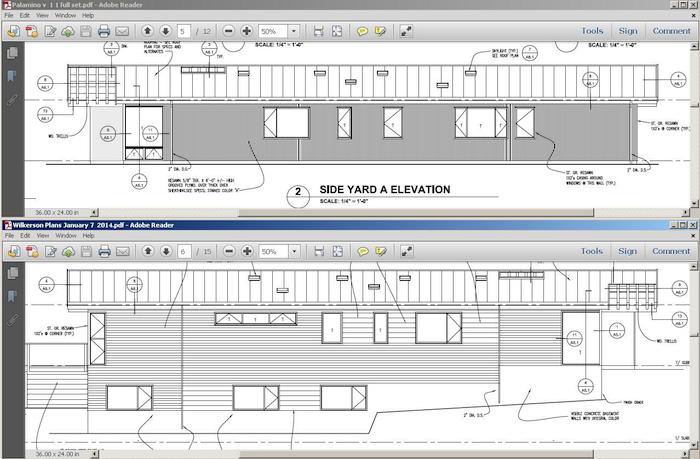Zoom in in Wilkerson window
700x459 pixels.
[247, 251]
